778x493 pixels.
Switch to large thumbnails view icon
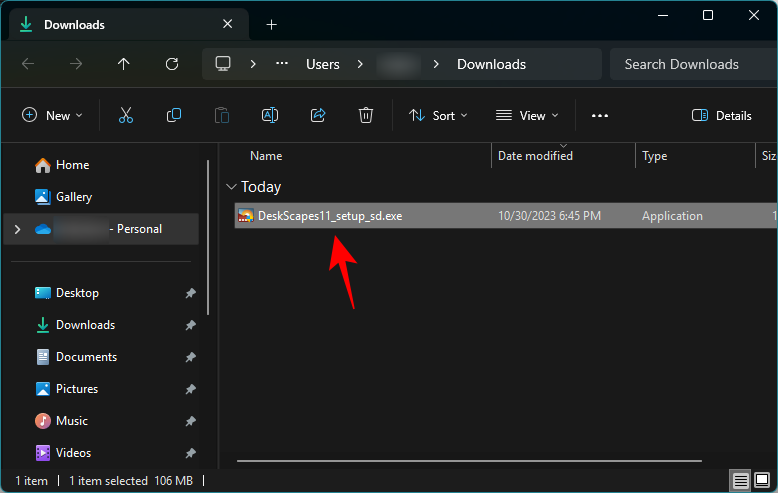[x=762, y=480]
